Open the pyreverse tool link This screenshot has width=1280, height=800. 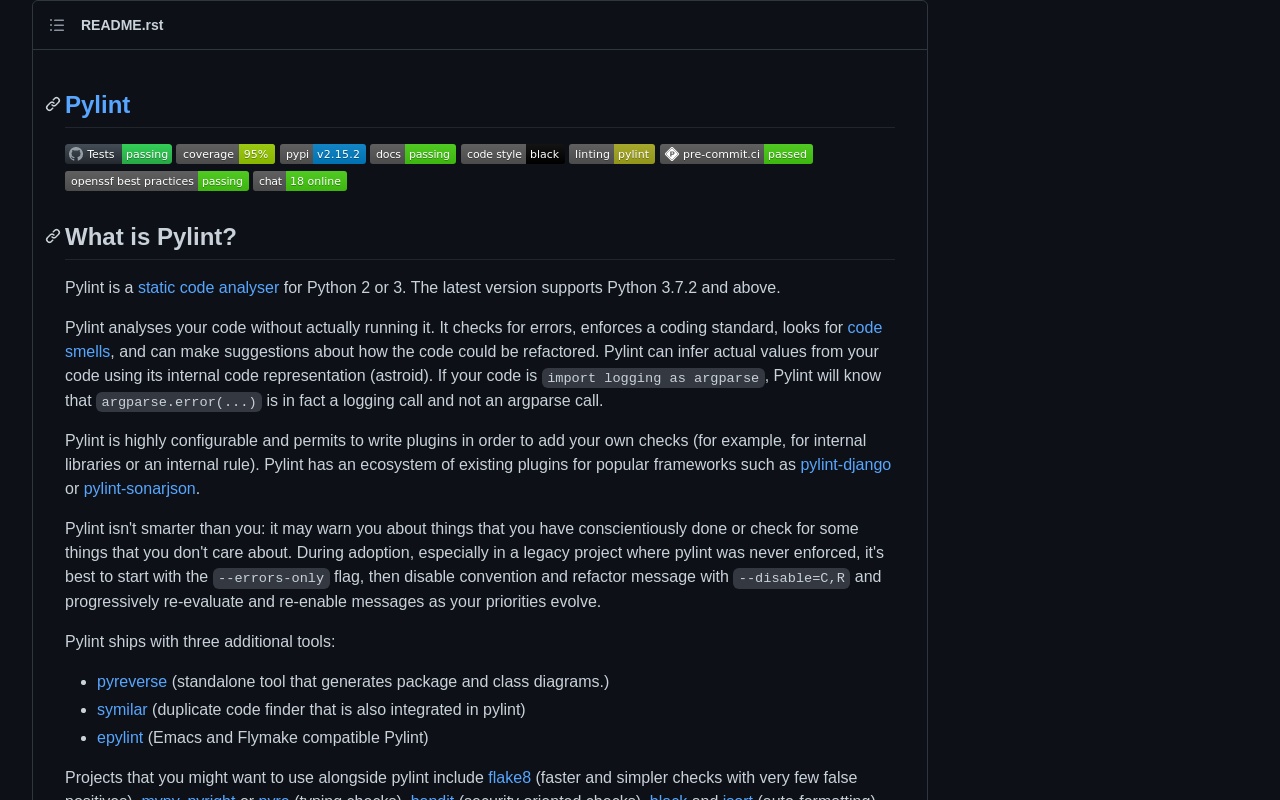pyautogui.click(x=132, y=682)
